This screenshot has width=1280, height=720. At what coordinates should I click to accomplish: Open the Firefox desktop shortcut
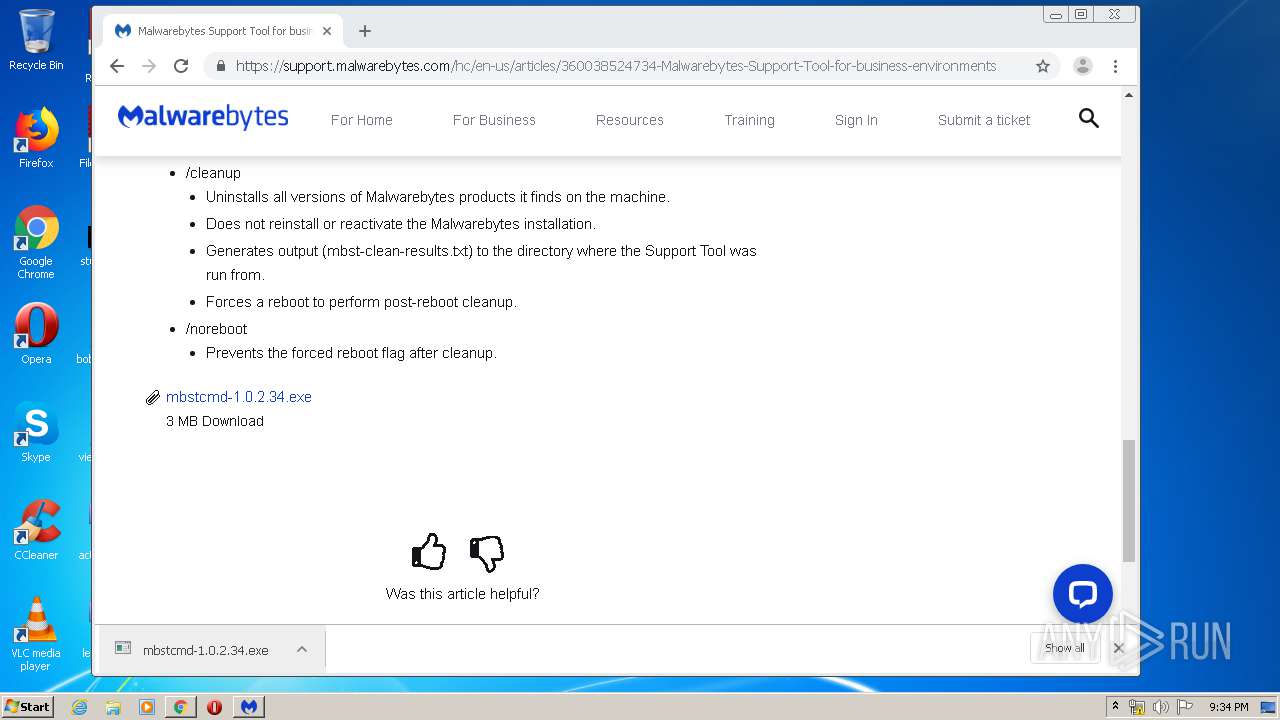(36, 138)
